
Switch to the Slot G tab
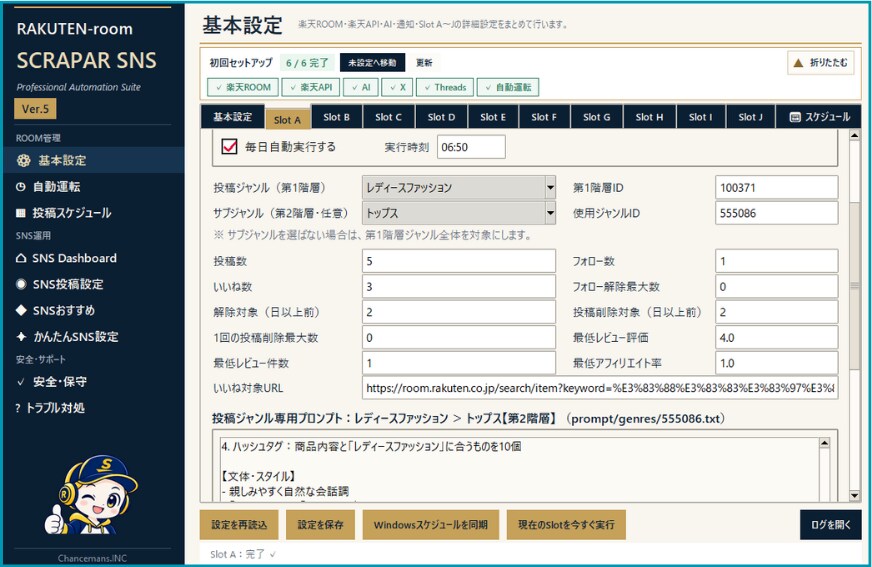pos(596,117)
